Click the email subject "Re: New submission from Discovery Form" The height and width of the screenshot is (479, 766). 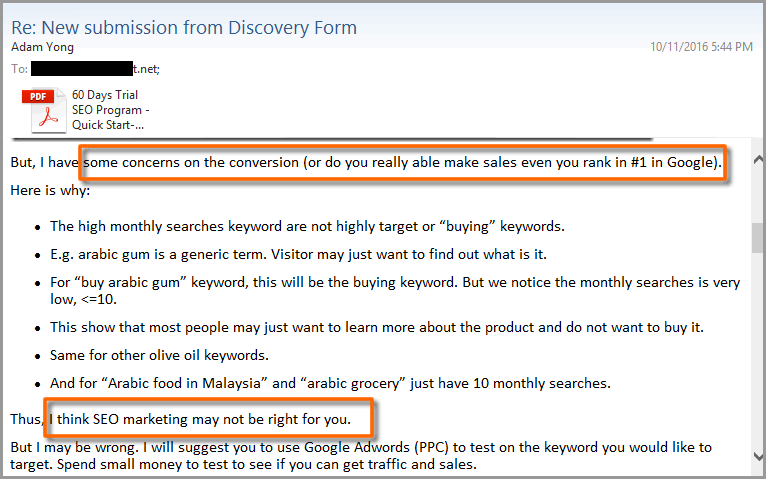[x=184, y=28]
